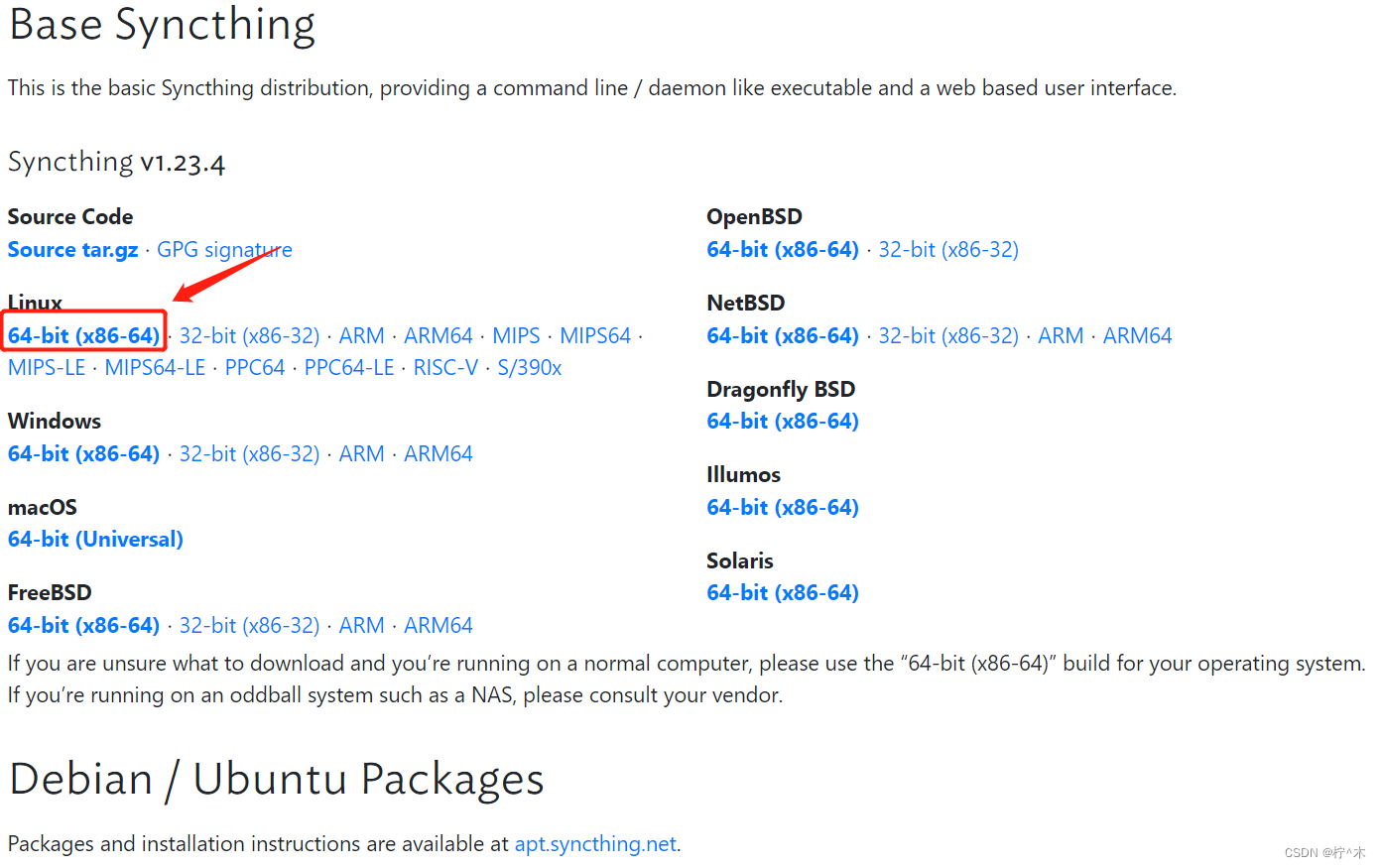Download Linux 32-bit (x86-32) build

249,336
